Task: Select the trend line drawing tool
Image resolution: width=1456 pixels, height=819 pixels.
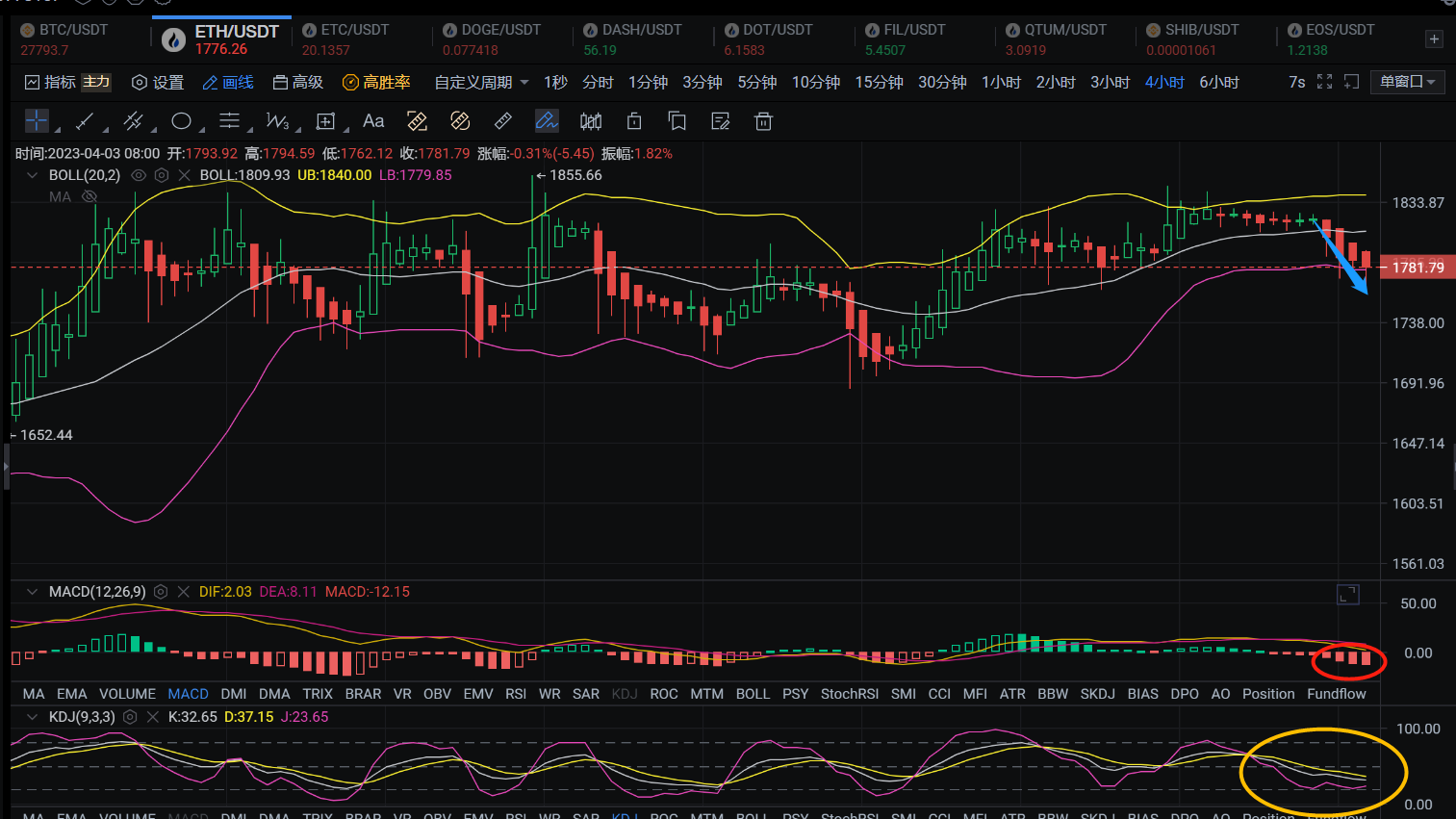Action: [x=85, y=121]
